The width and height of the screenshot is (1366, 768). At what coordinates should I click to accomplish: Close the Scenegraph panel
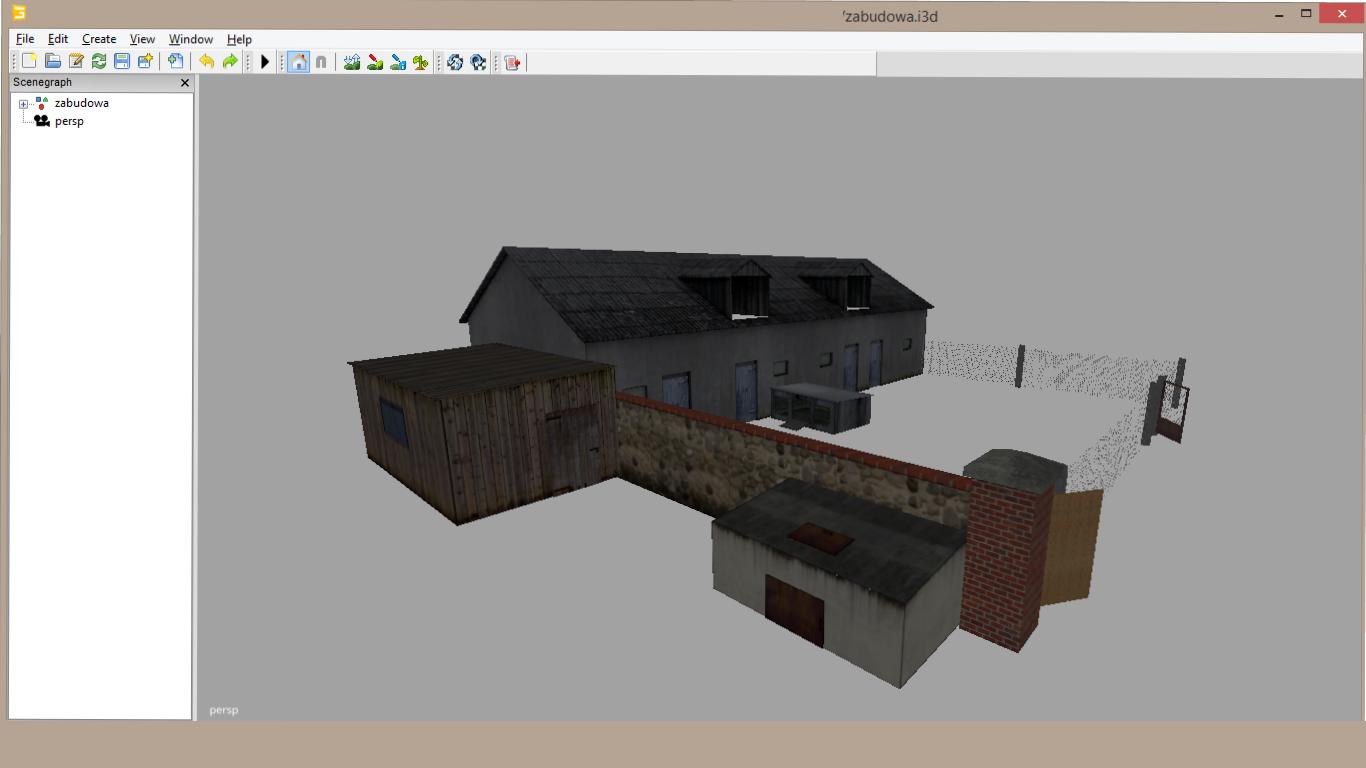click(184, 83)
